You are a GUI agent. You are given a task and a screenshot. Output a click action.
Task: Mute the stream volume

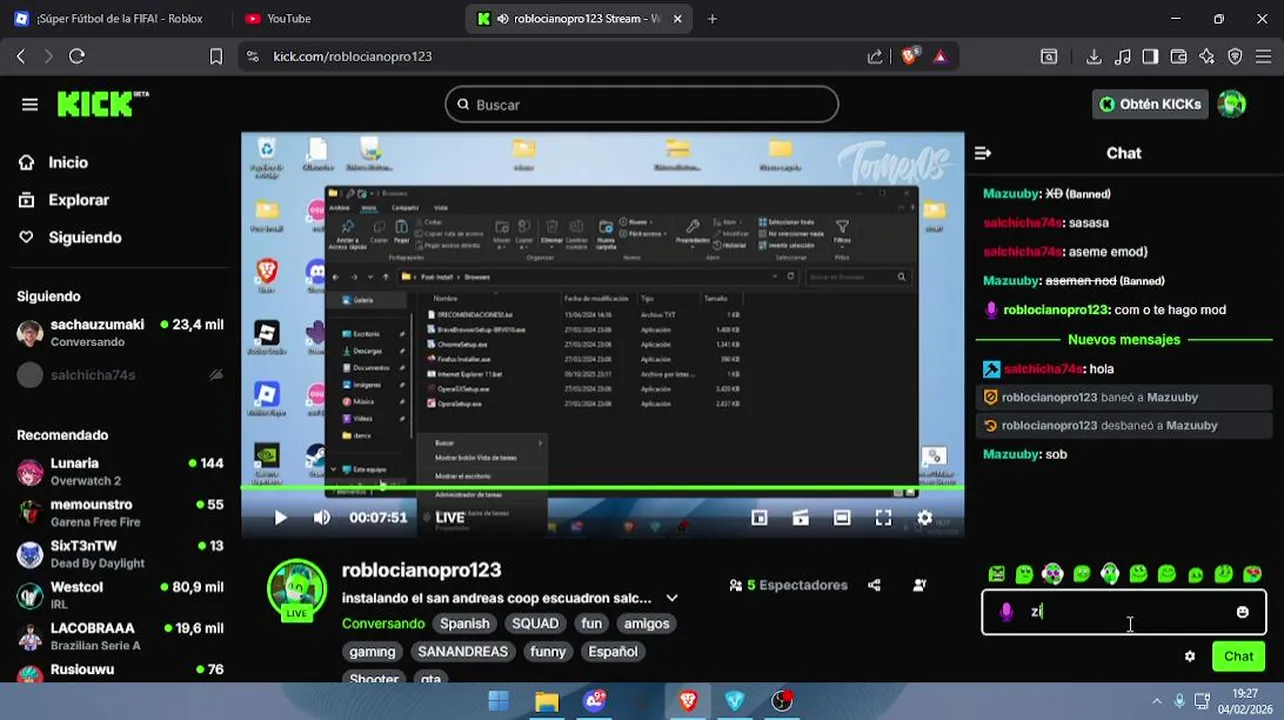pyautogui.click(x=321, y=517)
